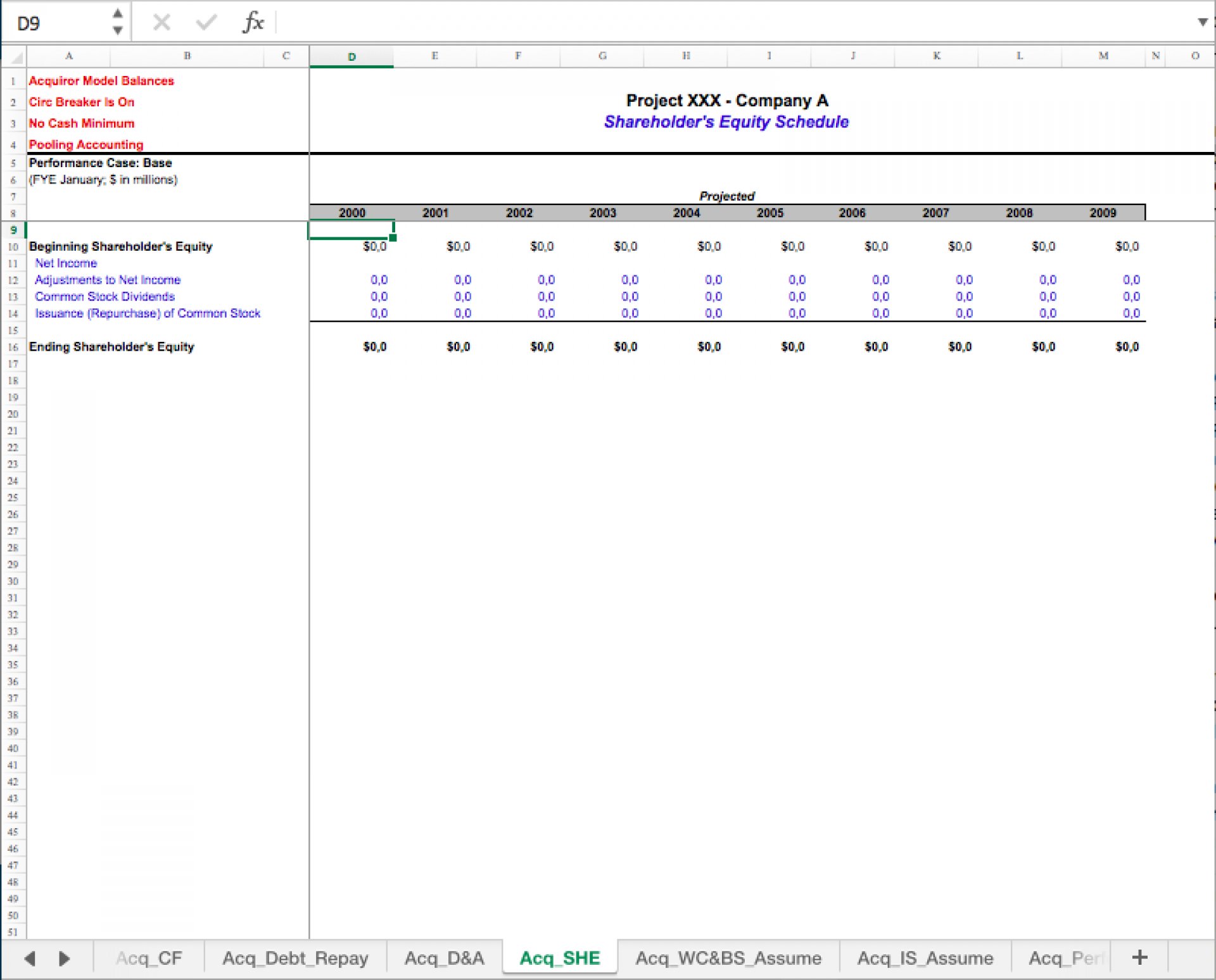Screen dimensions: 1216x980
Task: Click the selected cell D9
Action: pos(351,230)
